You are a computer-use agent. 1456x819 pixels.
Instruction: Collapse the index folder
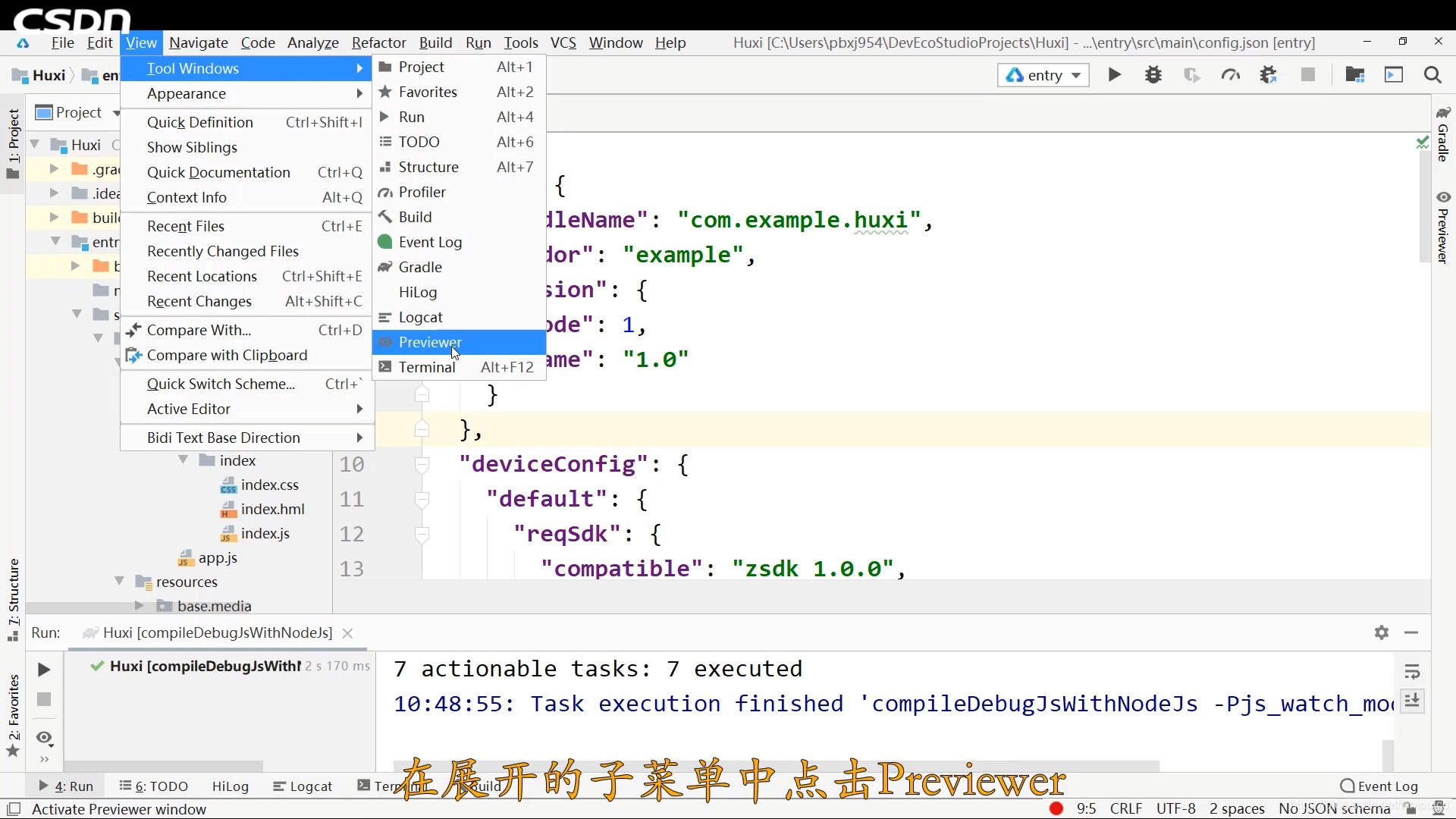coord(184,460)
